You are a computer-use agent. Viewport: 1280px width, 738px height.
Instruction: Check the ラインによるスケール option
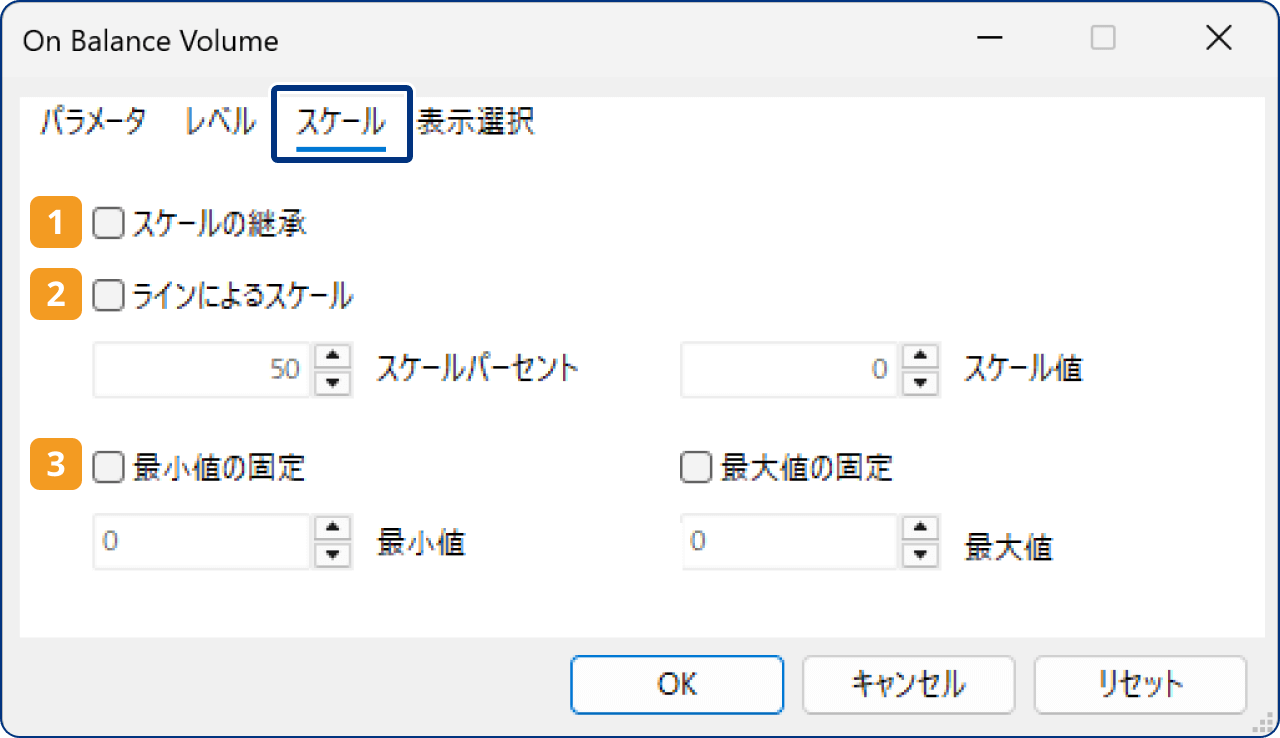106,295
